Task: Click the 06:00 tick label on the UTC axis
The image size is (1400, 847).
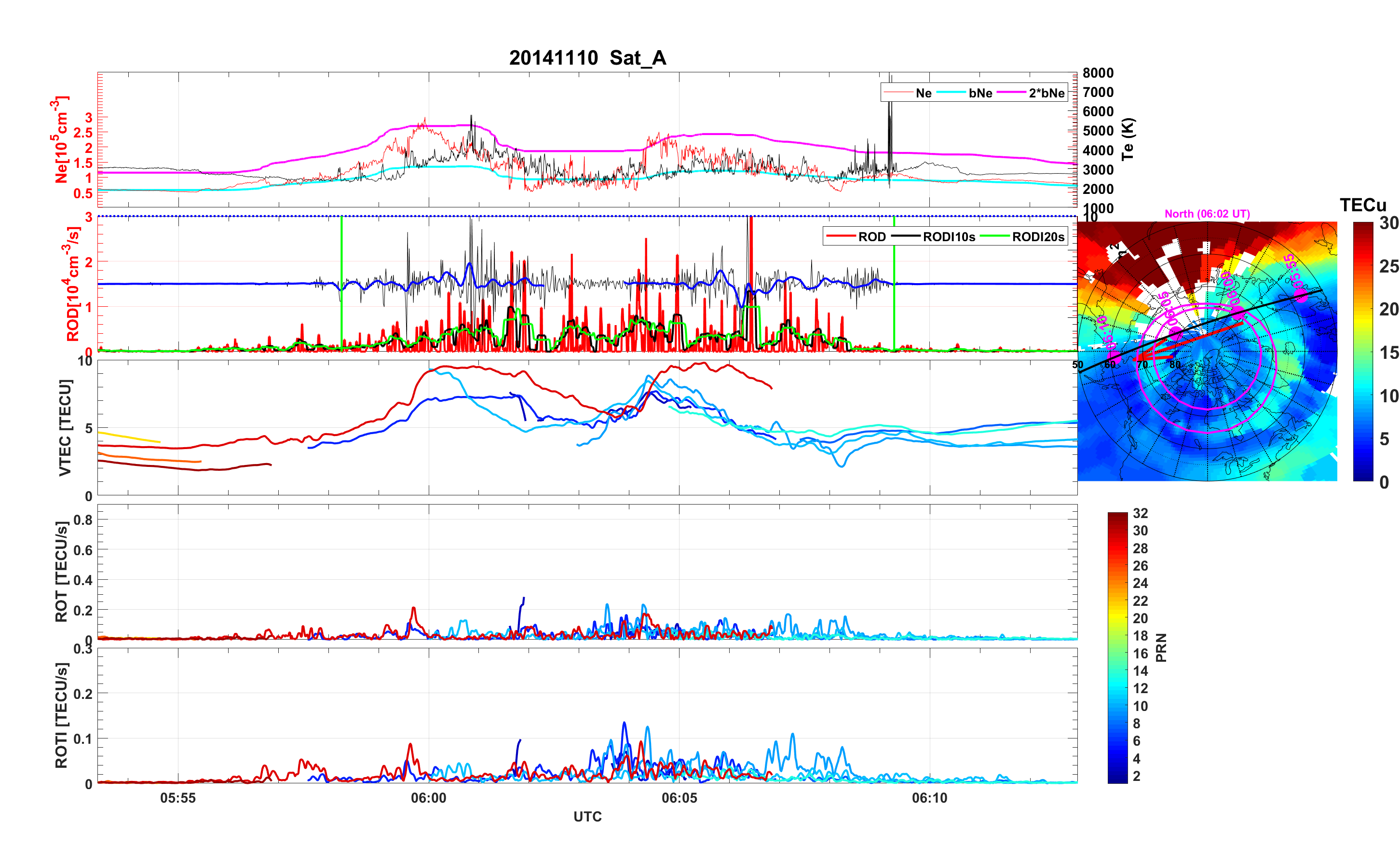Action: 428,798
